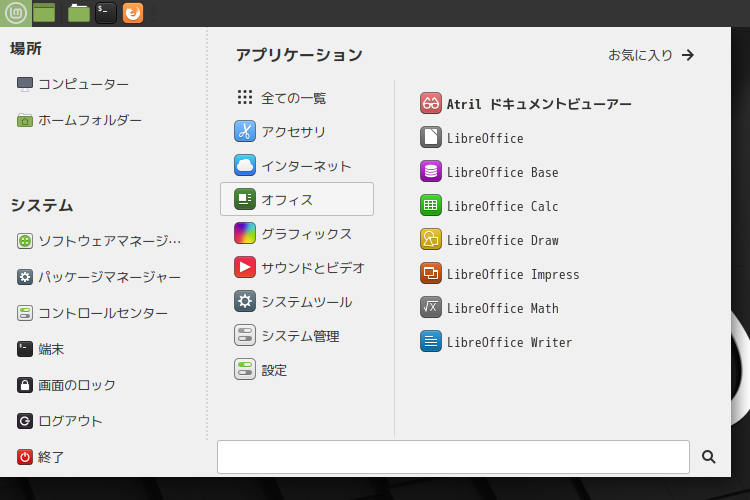Viewport: 750px width, 500px height.
Task: Open コントロールセンター
Action: (92, 313)
